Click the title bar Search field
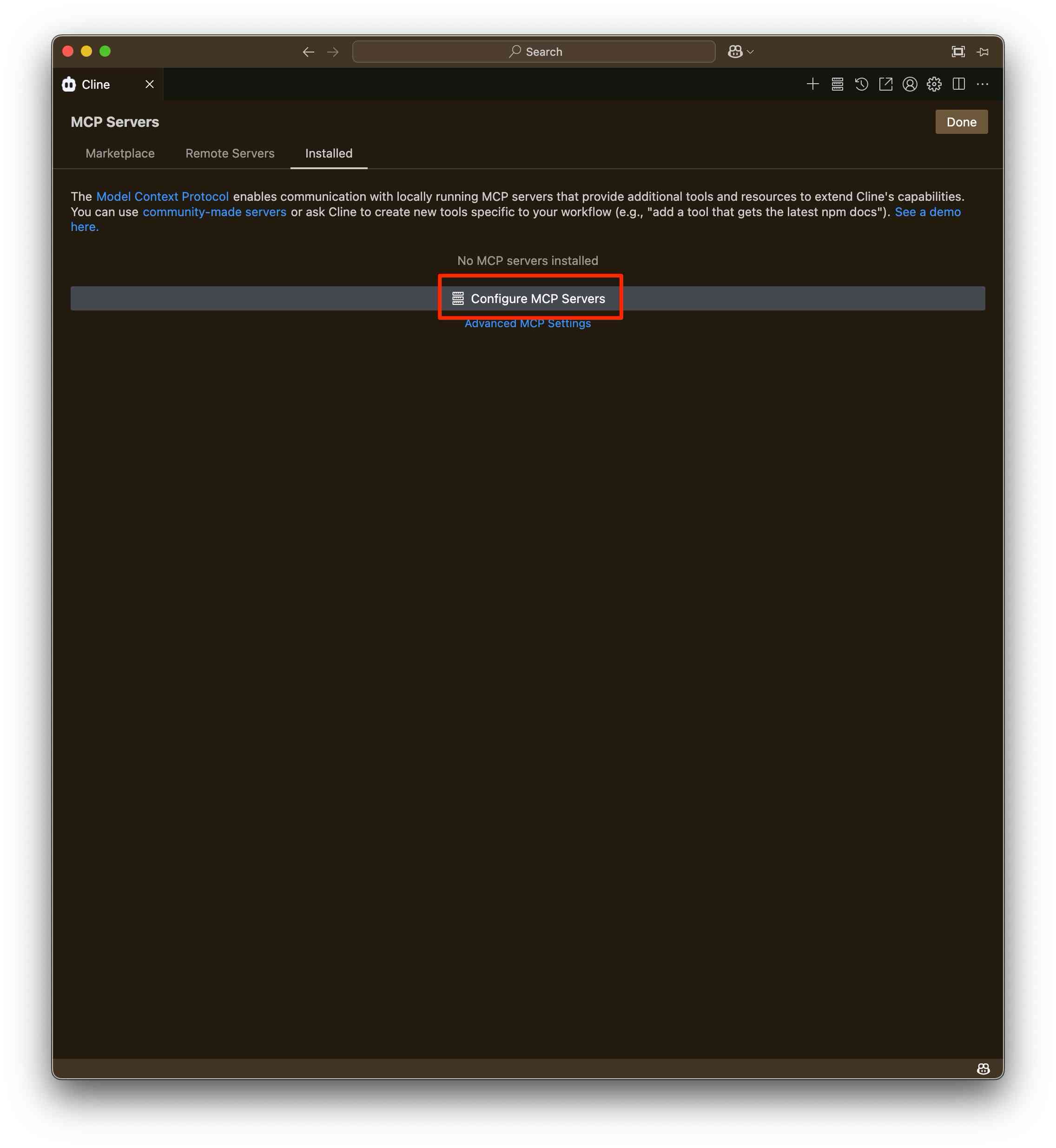Image resolution: width=1056 pixels, height=1148 pixels. tap(534, 52)
